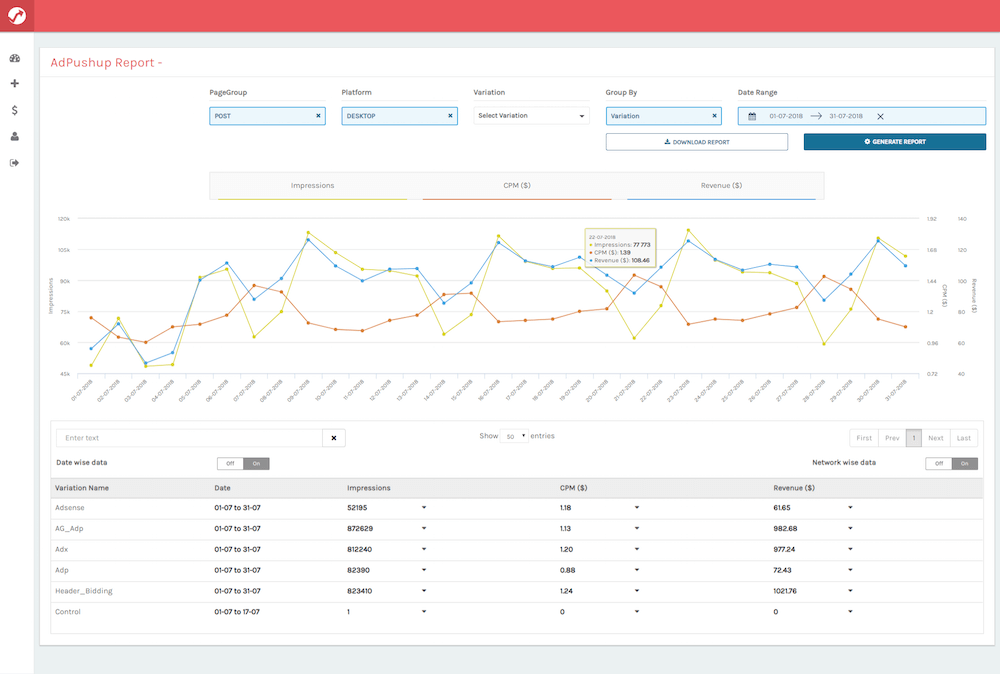This screenshot has height=674, width=1000.
Task: Select the Adsense variation row name
Action: click(70, 508)
